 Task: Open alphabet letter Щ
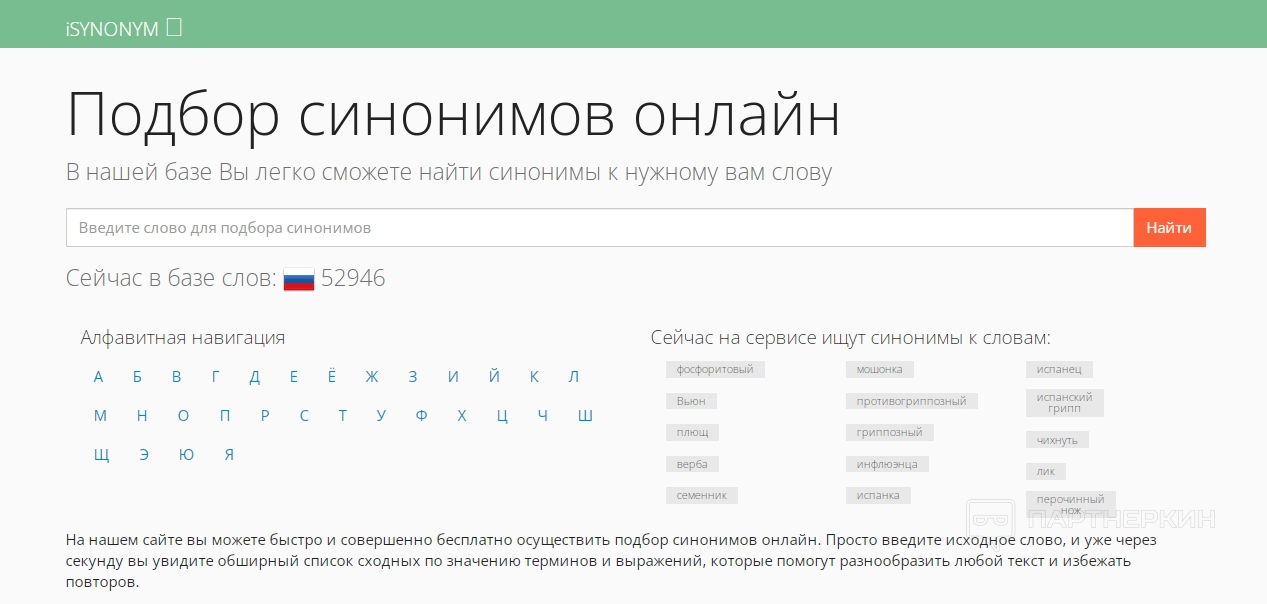(101, 455)
